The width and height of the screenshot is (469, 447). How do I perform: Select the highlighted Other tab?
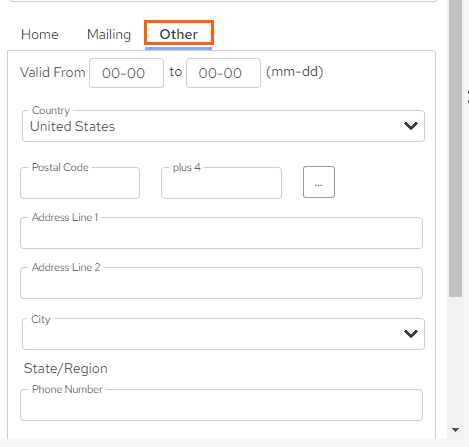(x=179, y=33)
